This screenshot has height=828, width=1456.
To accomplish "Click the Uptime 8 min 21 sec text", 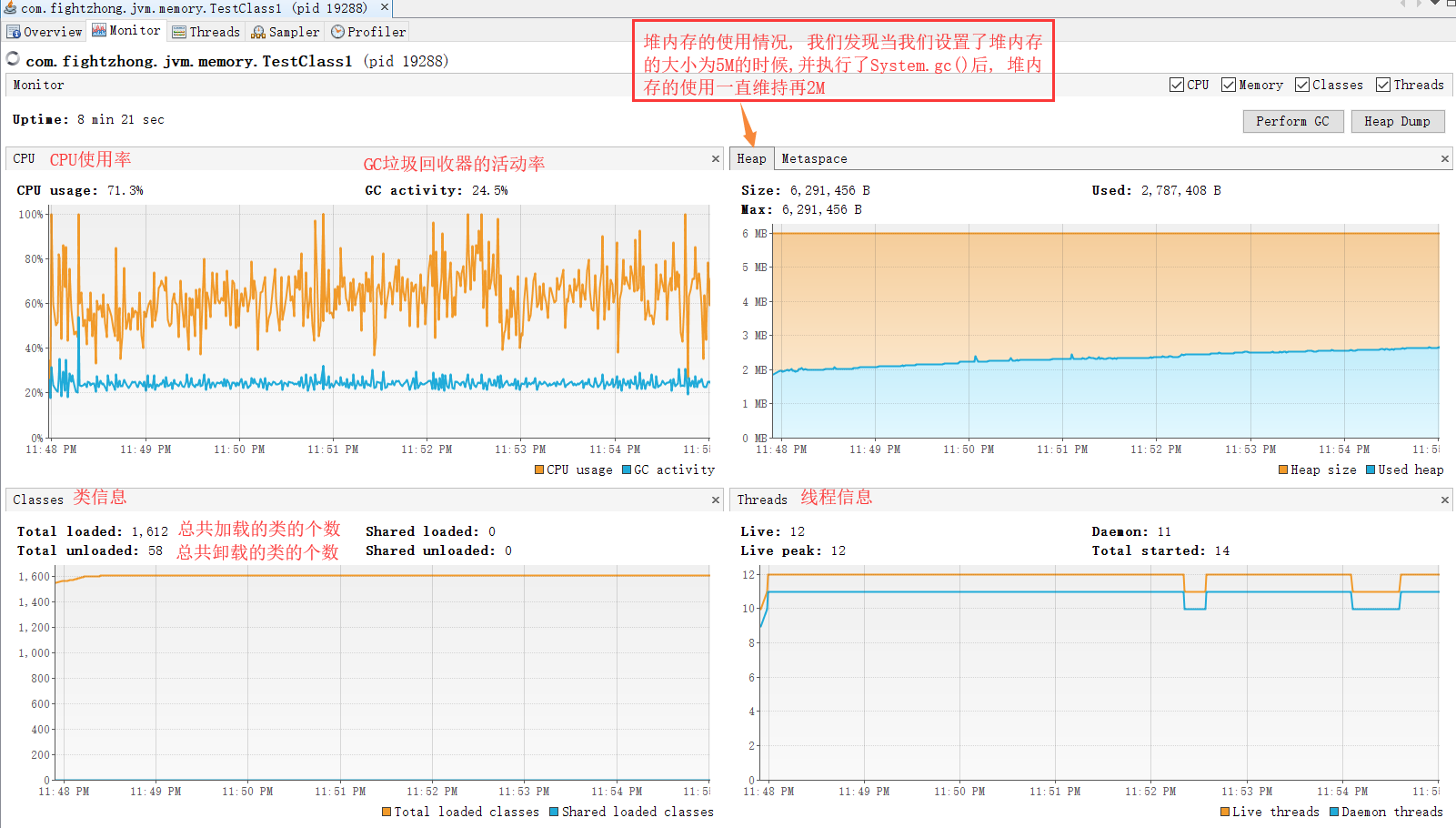I will [x=88, y=119].
